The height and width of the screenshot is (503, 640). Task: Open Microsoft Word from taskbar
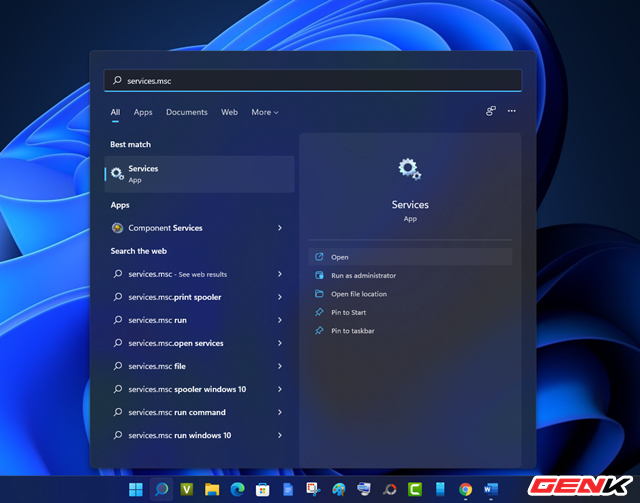coord(491,489)
